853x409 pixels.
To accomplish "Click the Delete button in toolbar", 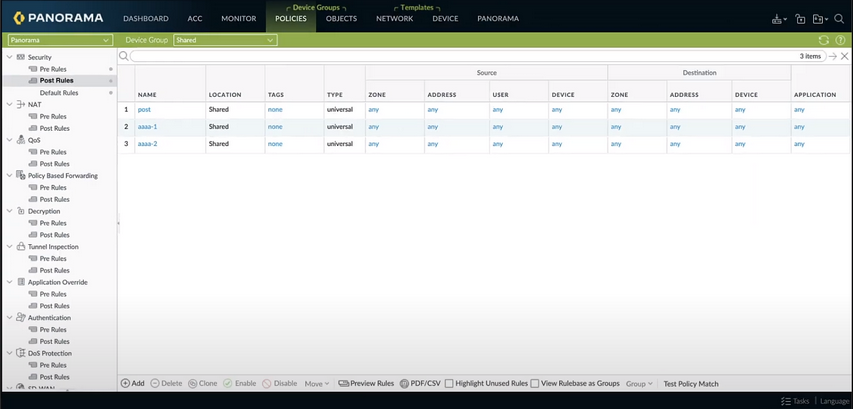I will pyautogui.click(x=166, y=383).
